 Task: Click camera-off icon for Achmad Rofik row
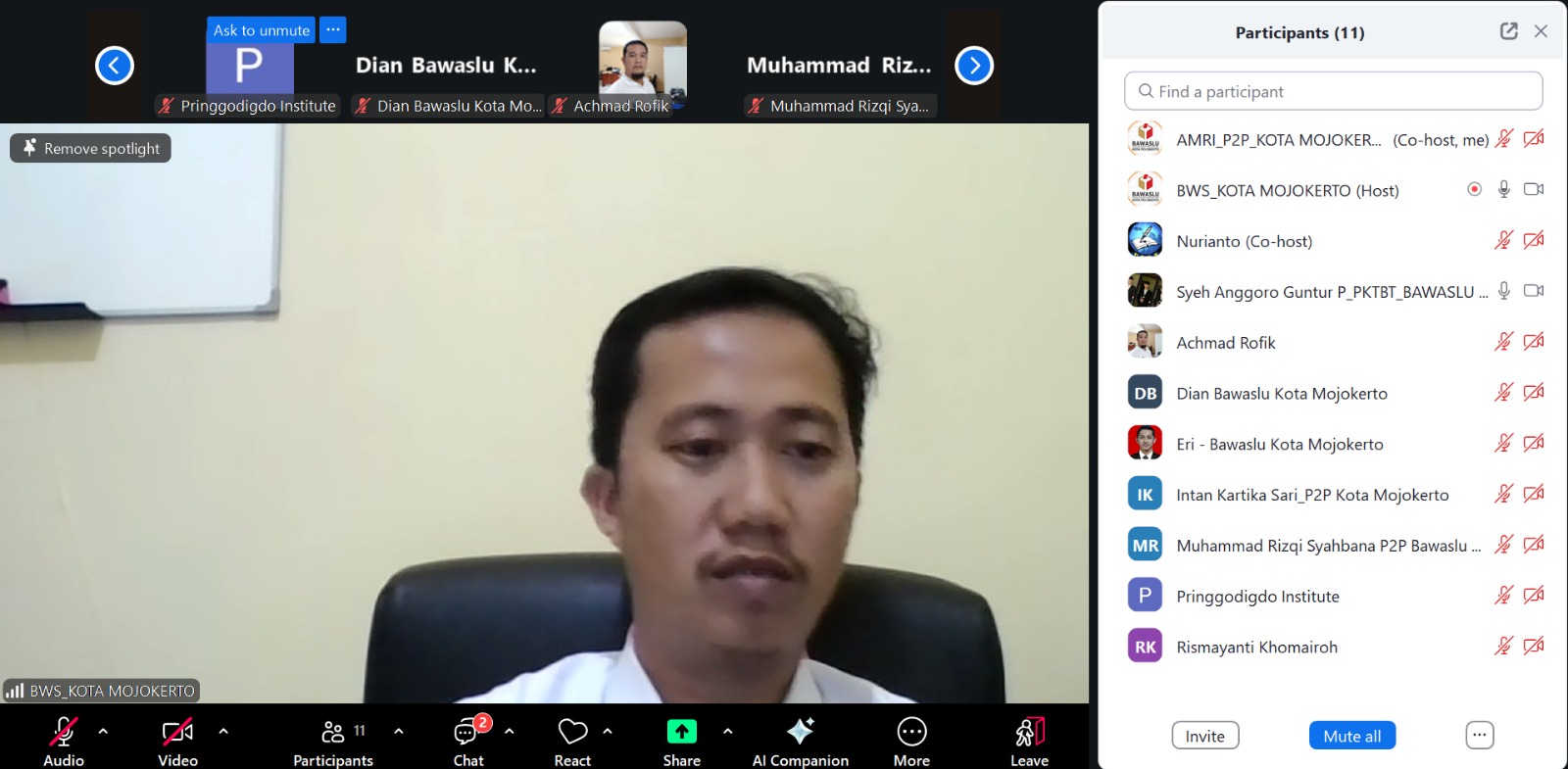coord(1535,342)
